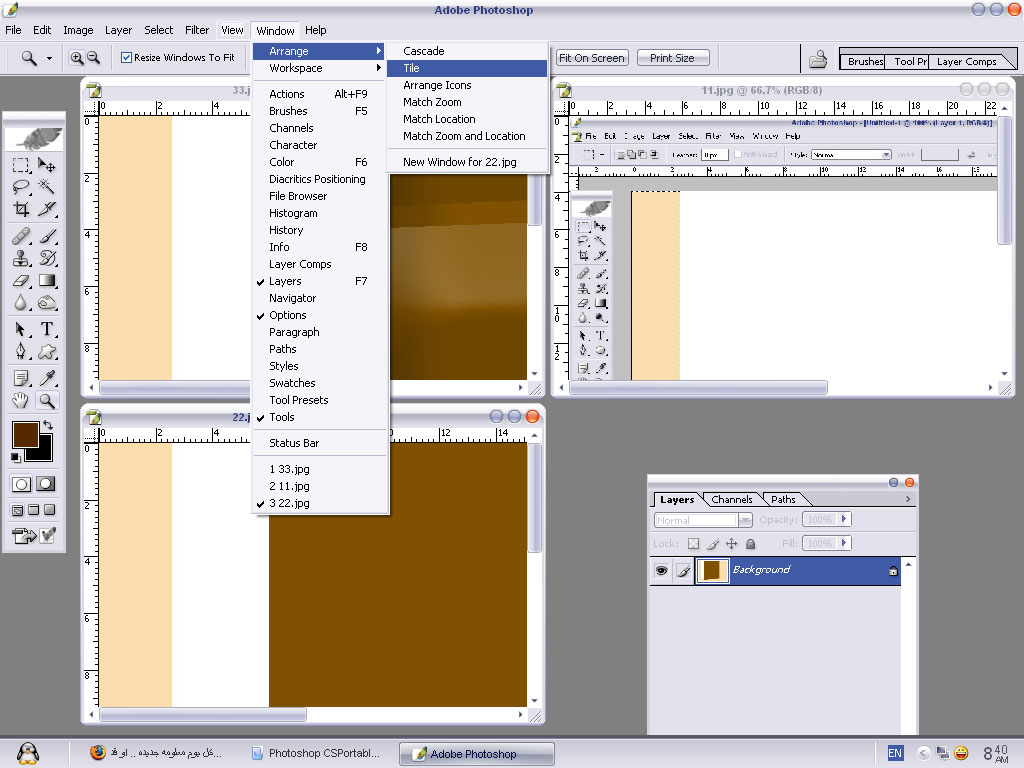Open the File Browser icon in options bar
1024x768 pixels.
pos(818,59)
